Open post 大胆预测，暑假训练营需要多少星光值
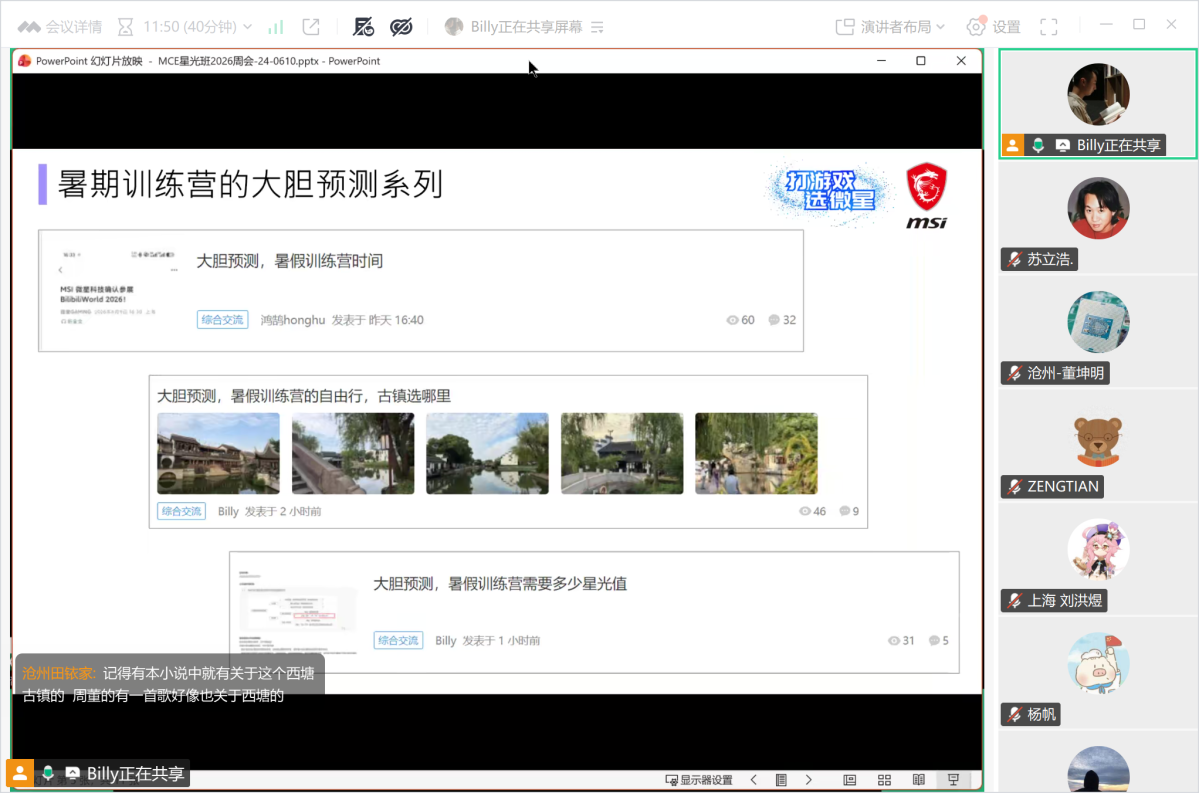 click(499, 584)
